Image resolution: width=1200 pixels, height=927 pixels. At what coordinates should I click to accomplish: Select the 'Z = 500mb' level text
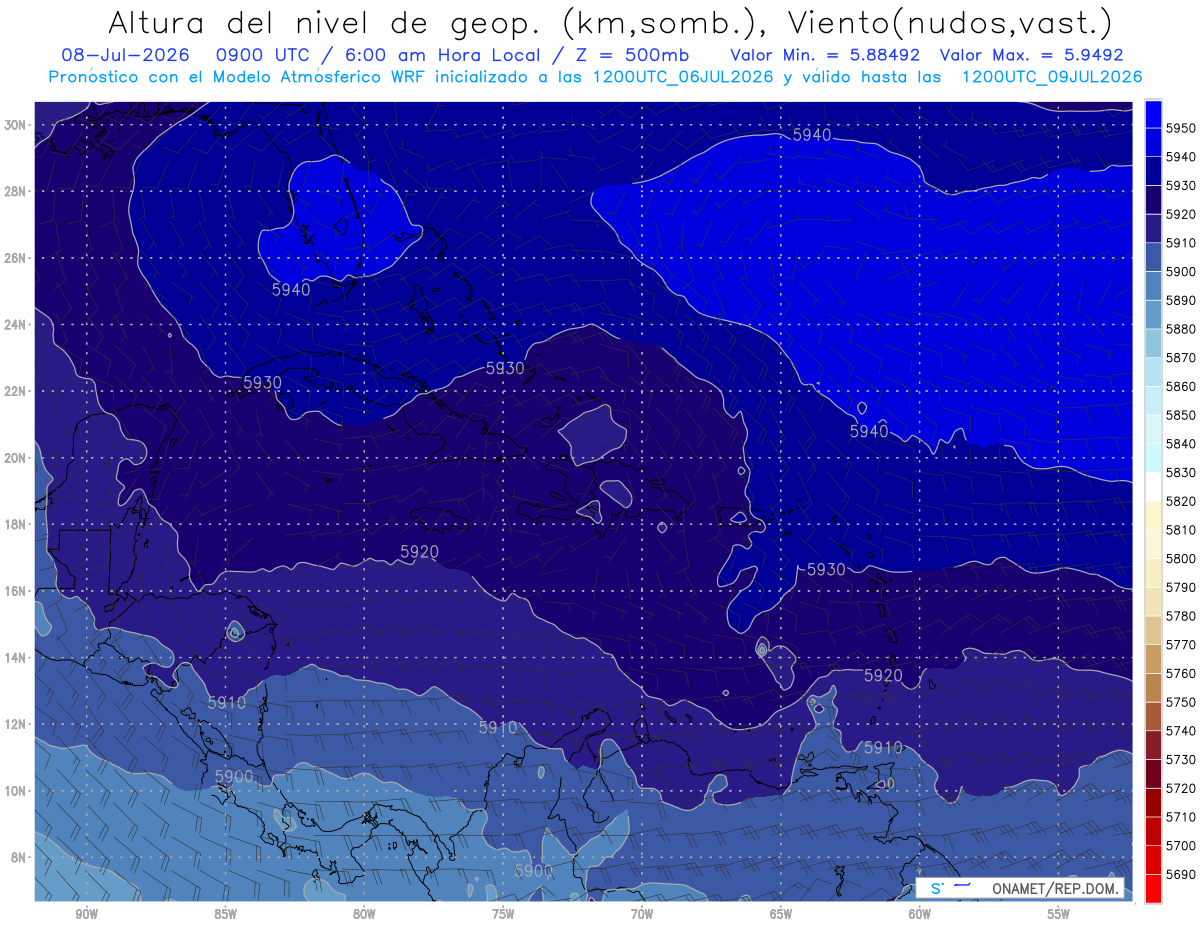point(632,55)
